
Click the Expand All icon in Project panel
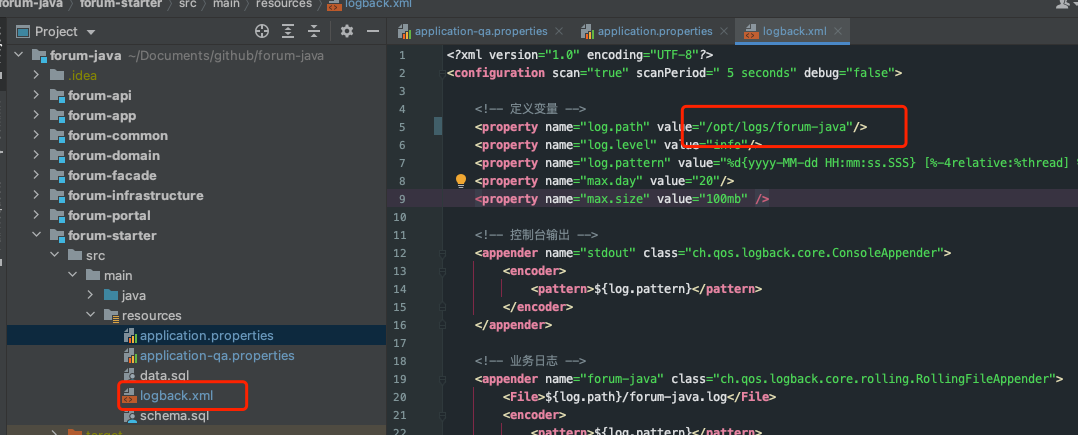click(287, 31)
